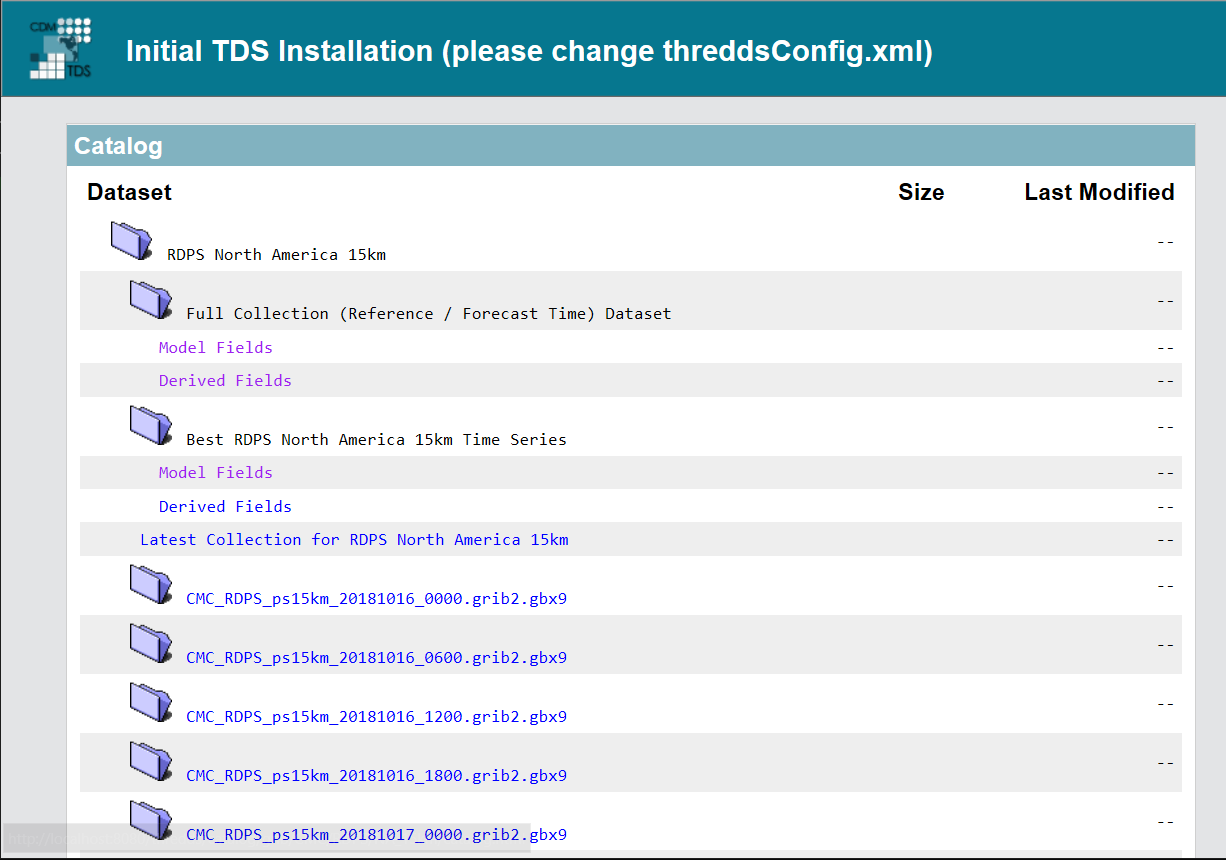1226x860 pixels.
Task: Open Model Fields under Best Time Series
Action: pos(215,472)
